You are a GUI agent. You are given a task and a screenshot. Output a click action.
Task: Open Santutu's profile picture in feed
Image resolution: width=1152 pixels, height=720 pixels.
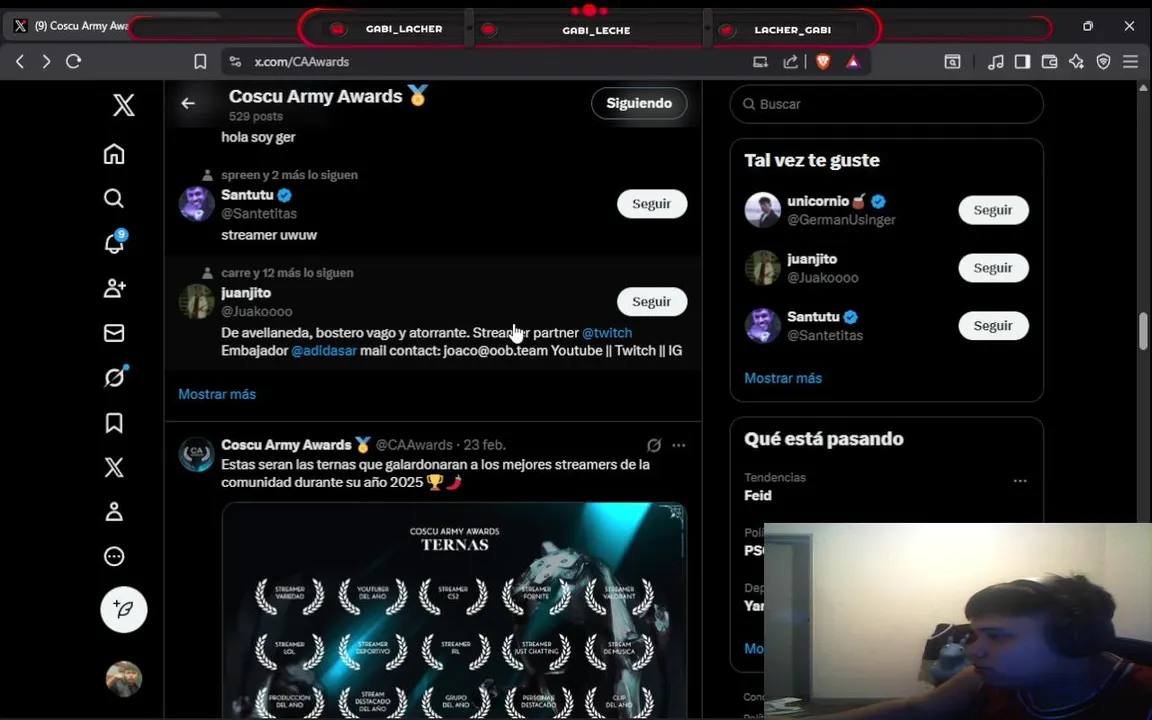coord(197,204)
